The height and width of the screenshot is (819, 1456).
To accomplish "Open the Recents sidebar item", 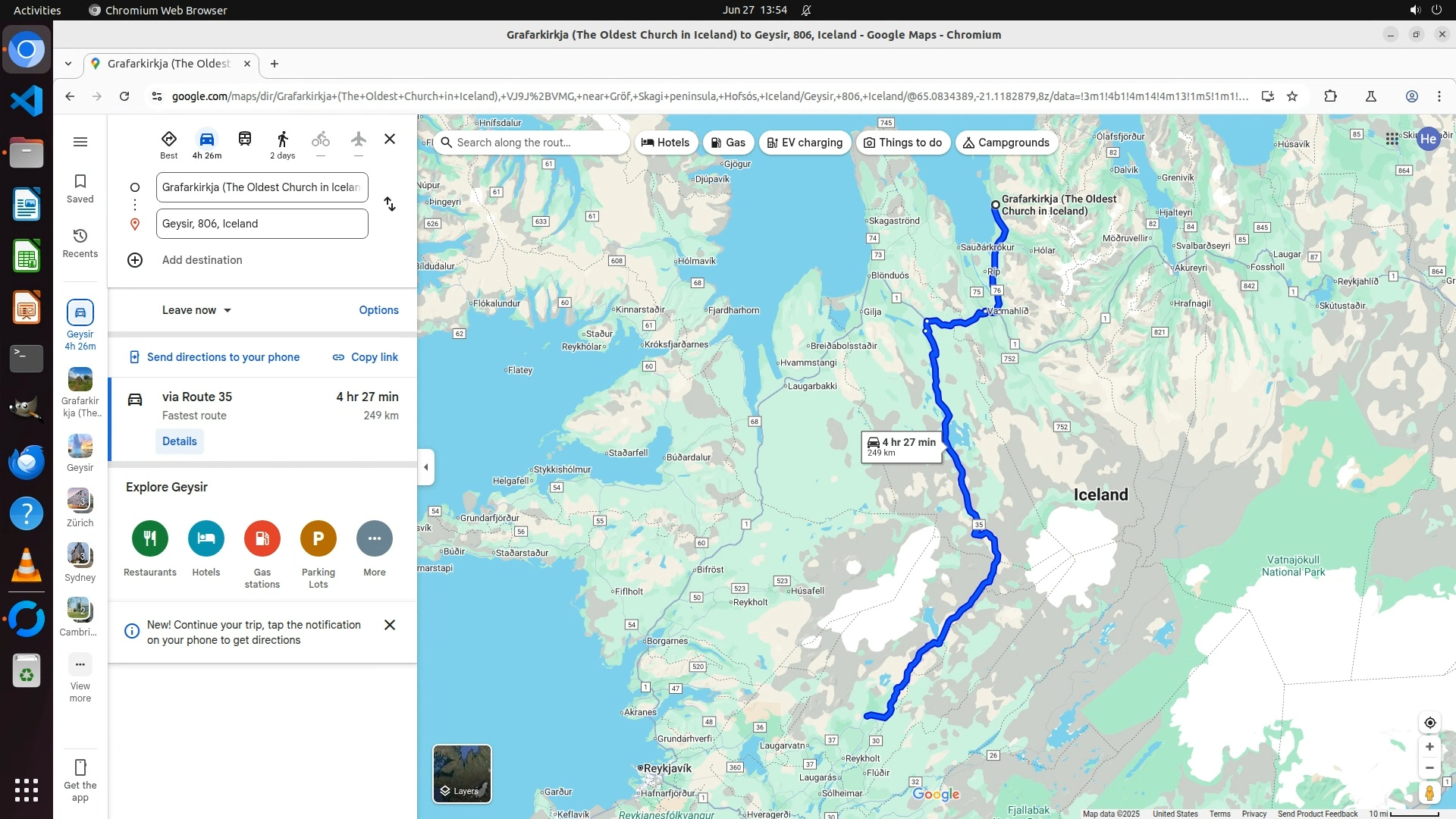I will 80,243.
